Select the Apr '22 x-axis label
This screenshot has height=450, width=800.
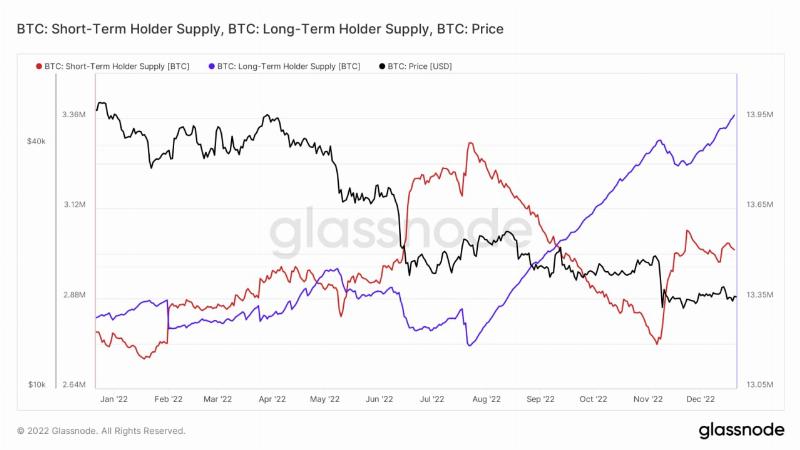272,399
